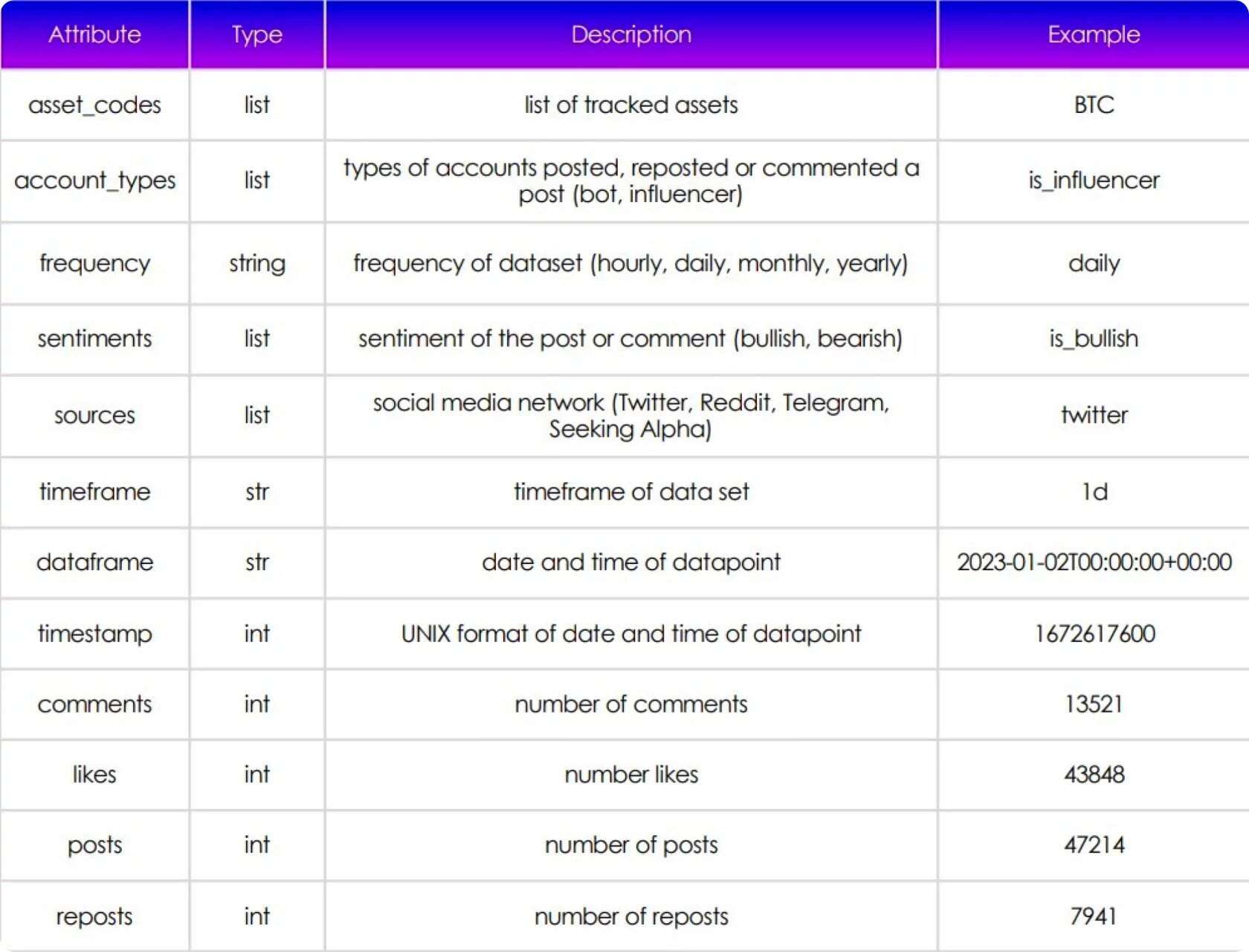This screenshot has height=952, width=1249.
Task: Click description 'sentiment of the post or comment'
Action: pos(631,339)
